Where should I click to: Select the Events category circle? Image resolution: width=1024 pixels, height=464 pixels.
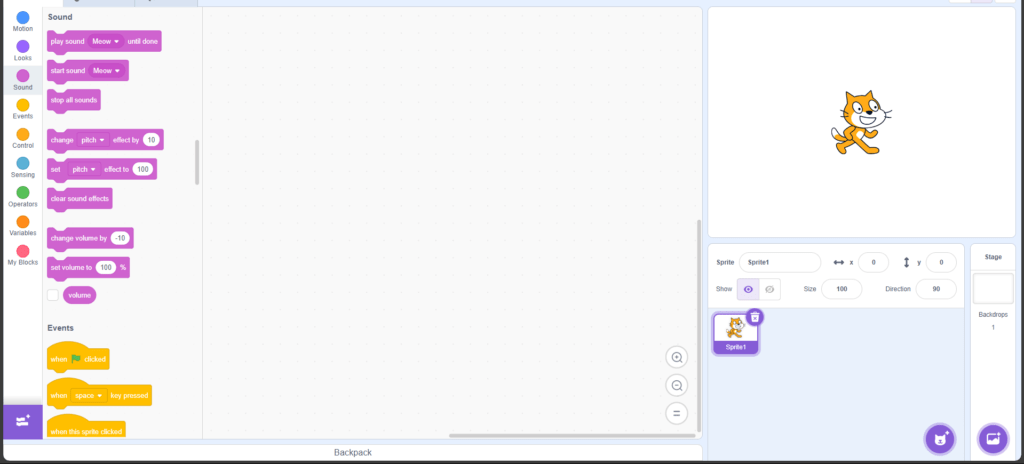[x=23, y=105]
